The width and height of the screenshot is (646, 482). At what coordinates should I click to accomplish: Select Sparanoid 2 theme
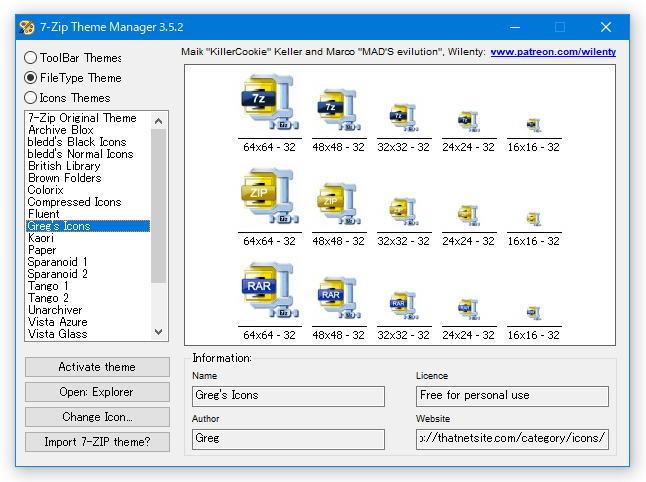pyautogui.click(x=88, y=274)
